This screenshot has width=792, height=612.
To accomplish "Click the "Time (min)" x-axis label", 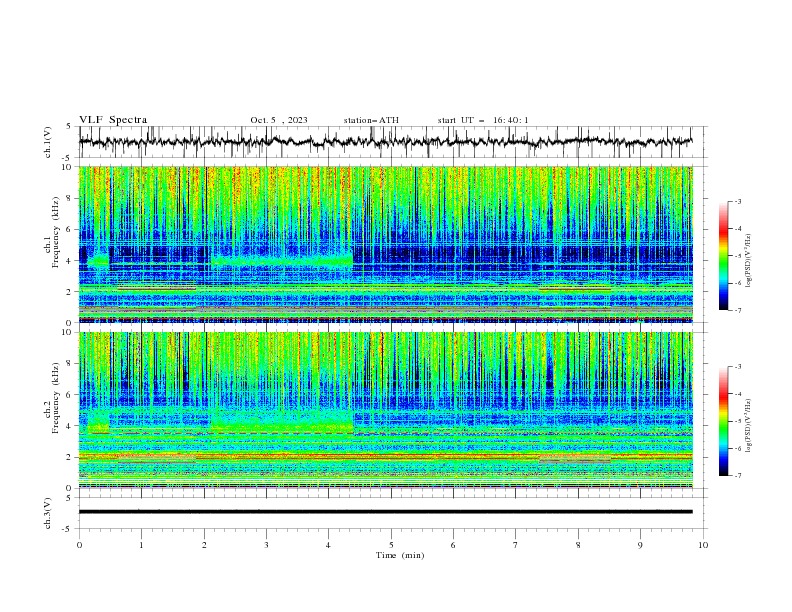I will coord(400,555).
